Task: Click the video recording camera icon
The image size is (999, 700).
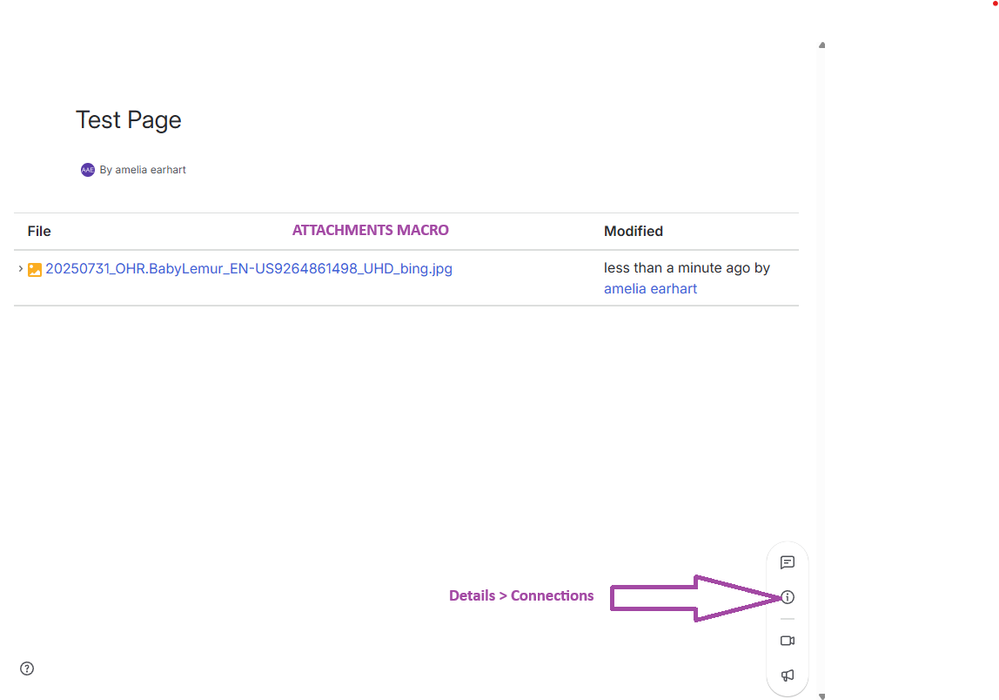Action: pyautogui.click(x=787, y=641)
